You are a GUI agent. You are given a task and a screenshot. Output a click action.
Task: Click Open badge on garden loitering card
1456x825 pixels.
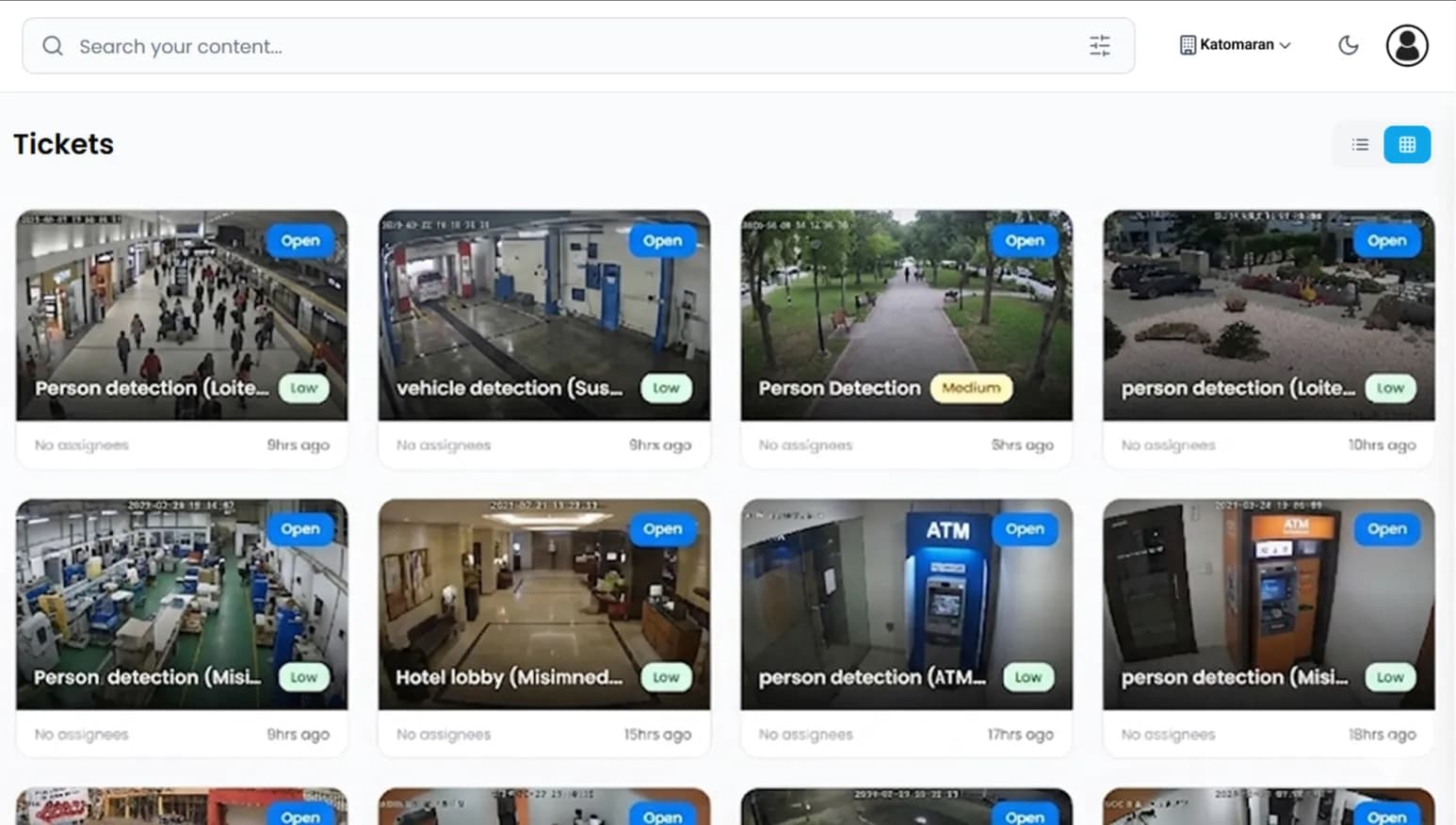point(1386,241)
